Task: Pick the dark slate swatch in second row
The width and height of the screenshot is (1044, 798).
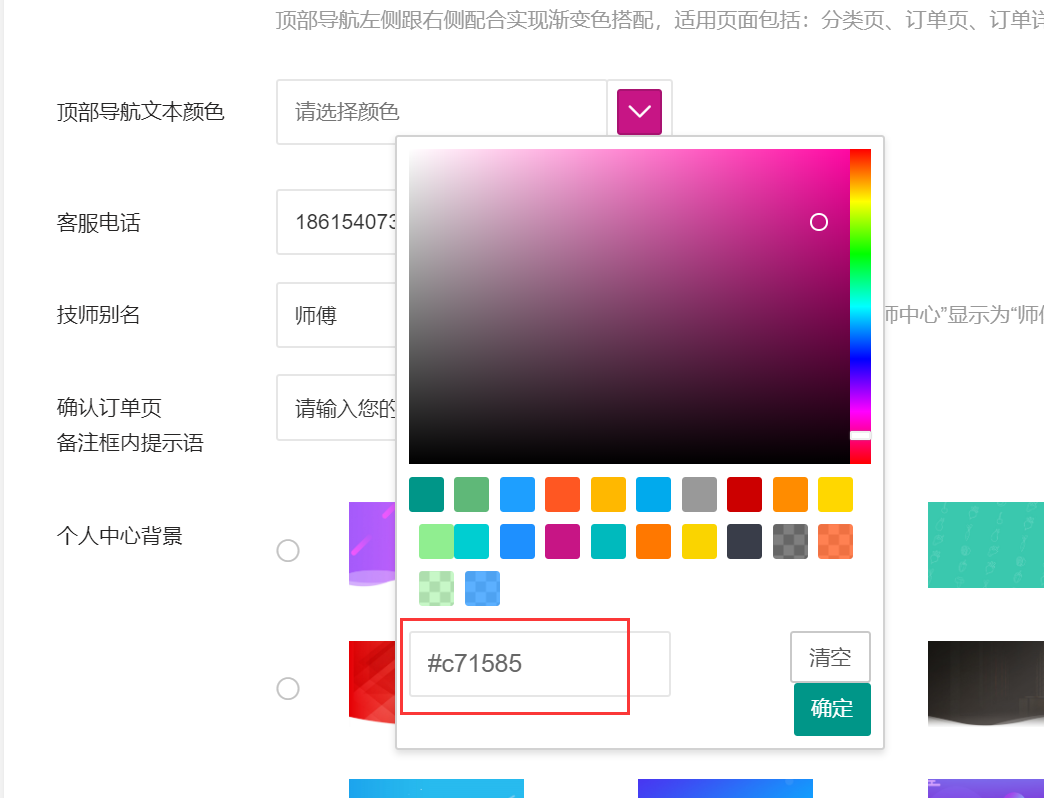Action: point(744,541)
